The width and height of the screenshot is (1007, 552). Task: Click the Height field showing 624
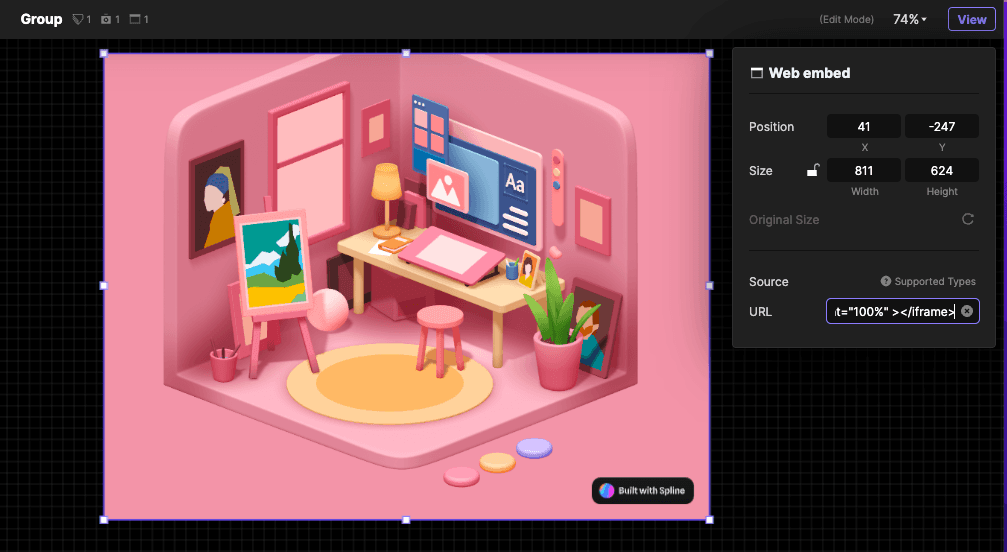pos(941,171)
